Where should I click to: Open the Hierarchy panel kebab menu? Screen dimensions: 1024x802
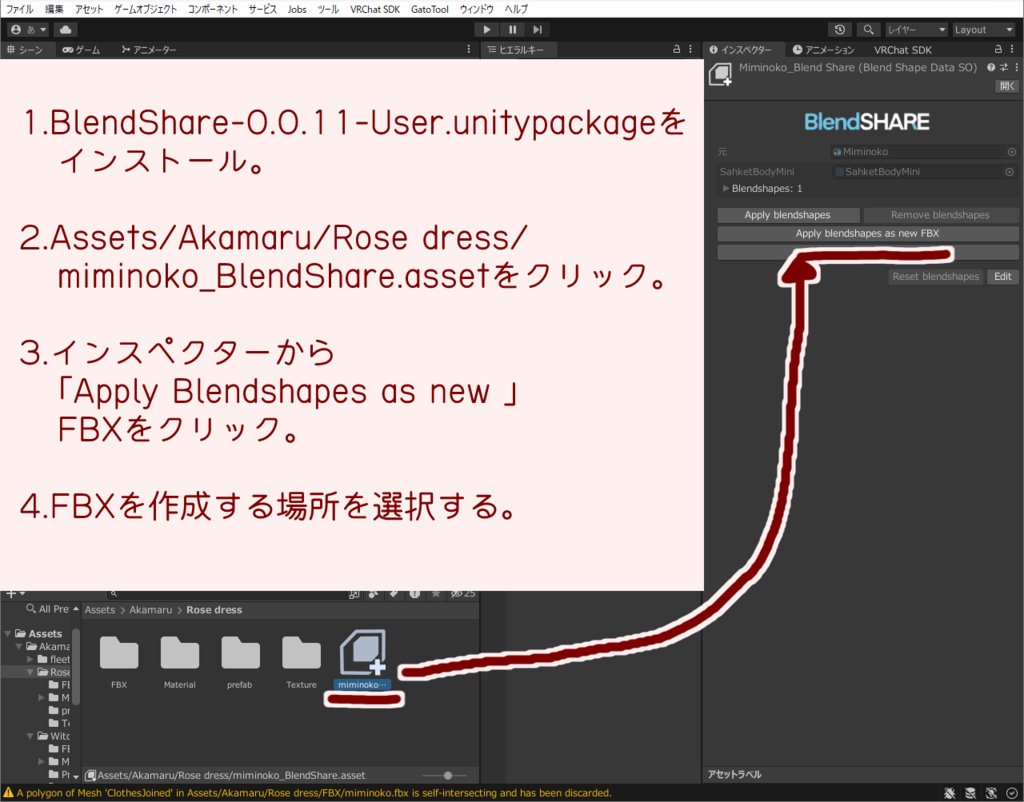(x=690, y=49)
